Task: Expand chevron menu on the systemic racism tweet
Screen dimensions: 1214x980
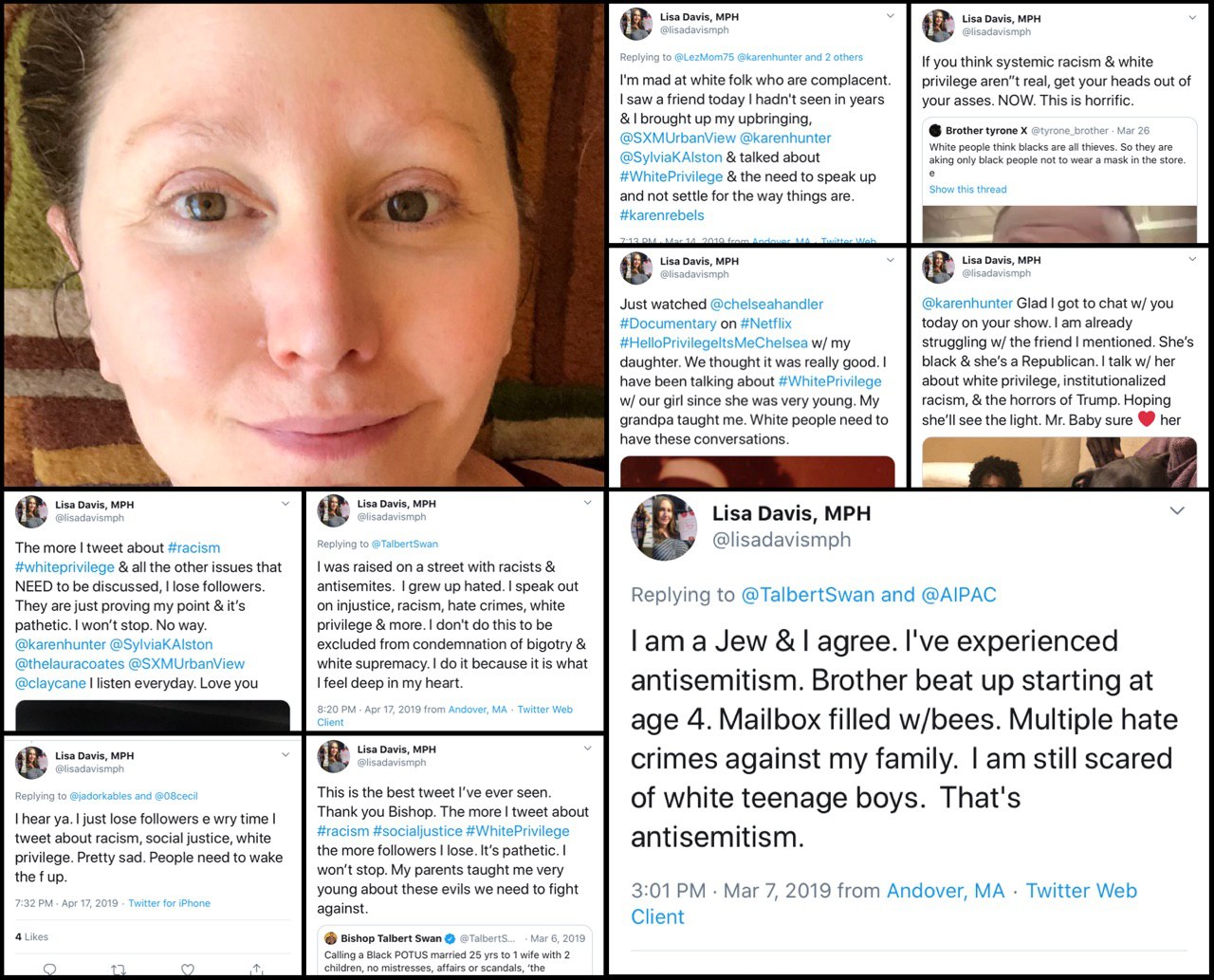Action: 1192,17
